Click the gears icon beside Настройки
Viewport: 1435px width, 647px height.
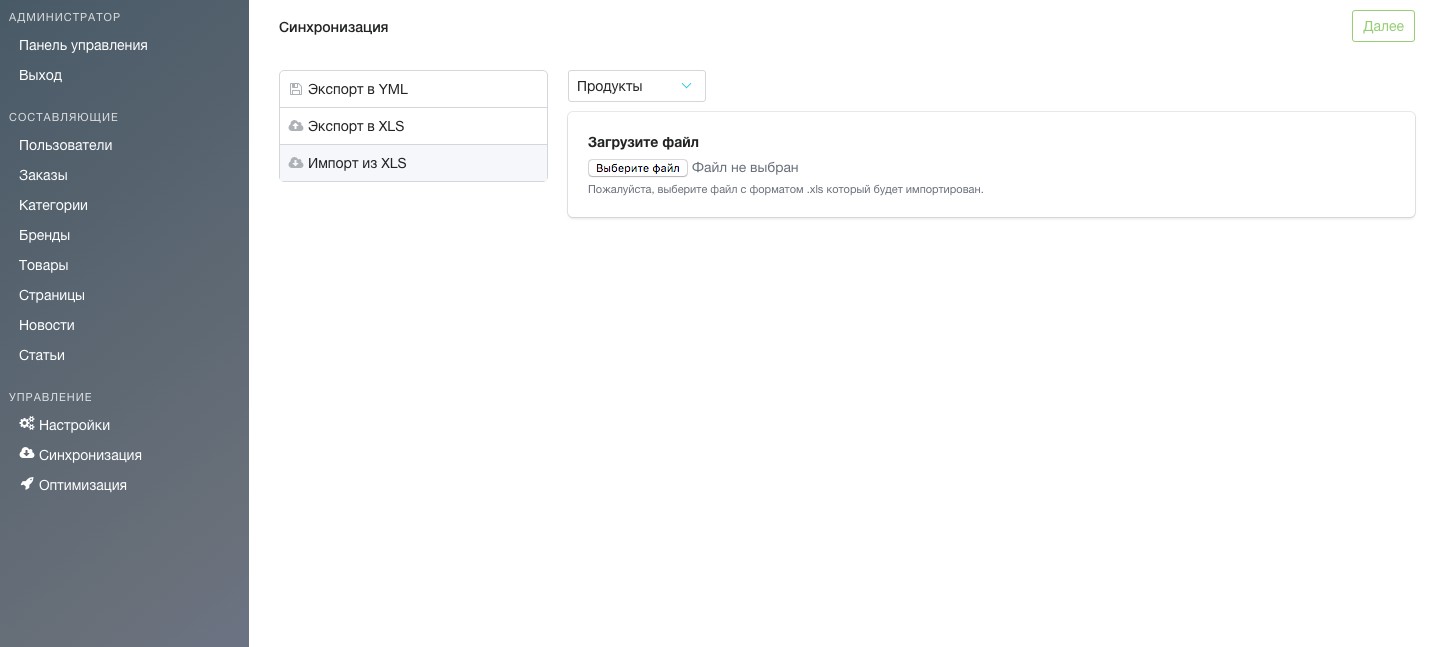point(27,424)
